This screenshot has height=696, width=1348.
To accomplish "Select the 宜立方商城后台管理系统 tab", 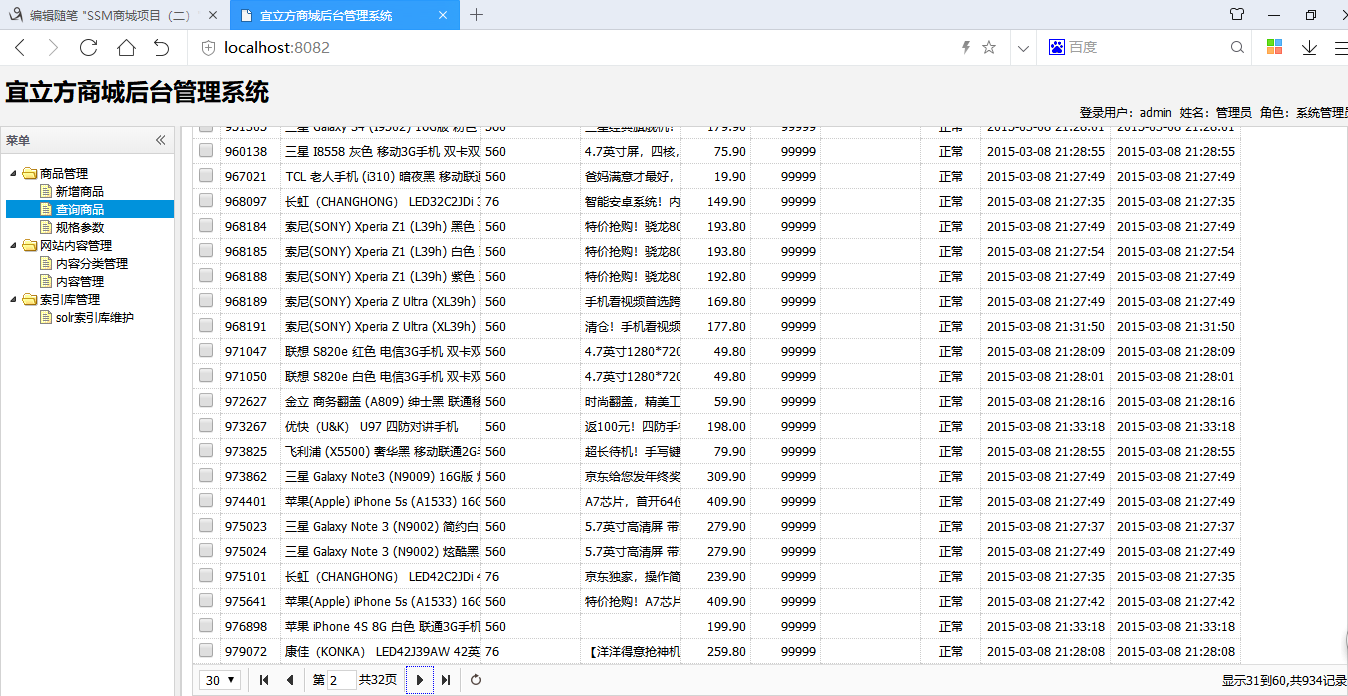I will (345, 15).
